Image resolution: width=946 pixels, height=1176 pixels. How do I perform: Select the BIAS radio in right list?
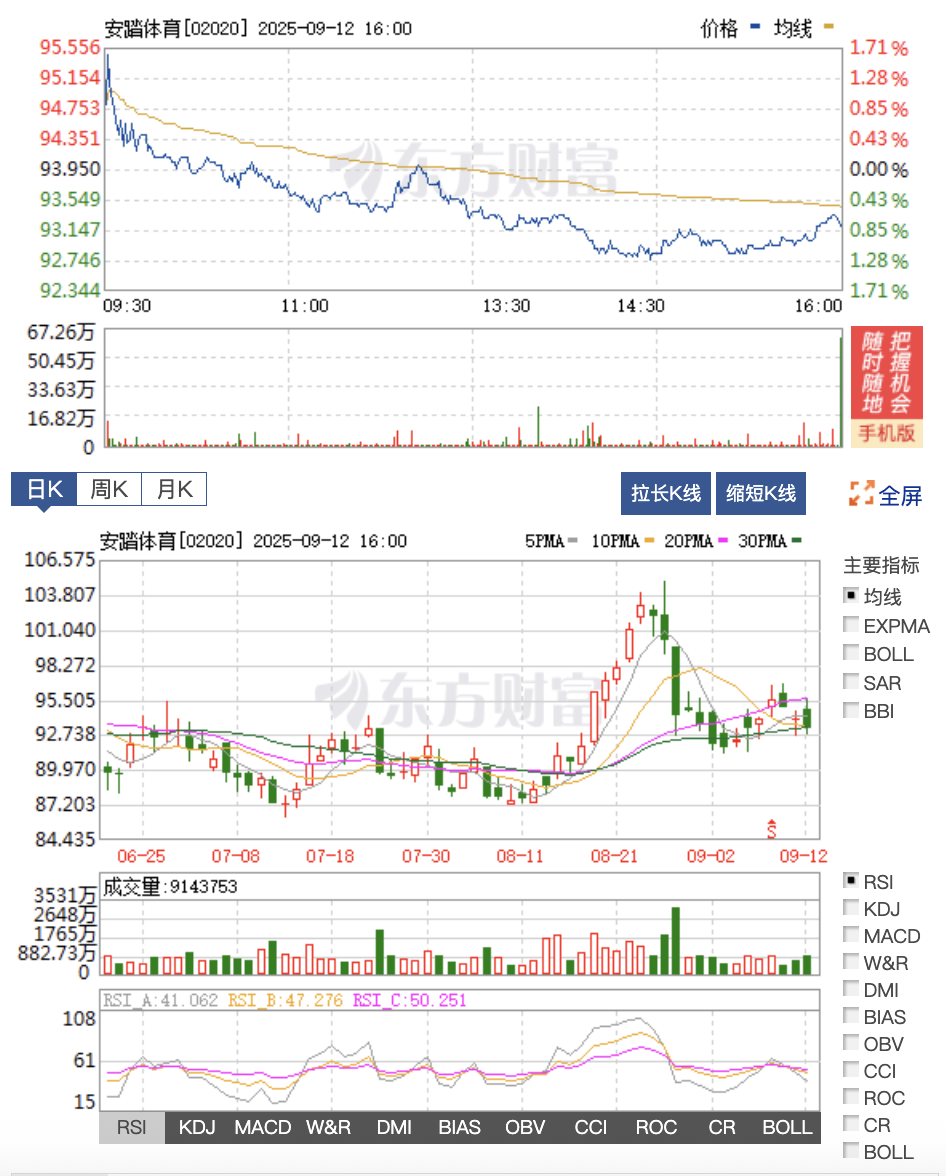[x=851, y=1016]
